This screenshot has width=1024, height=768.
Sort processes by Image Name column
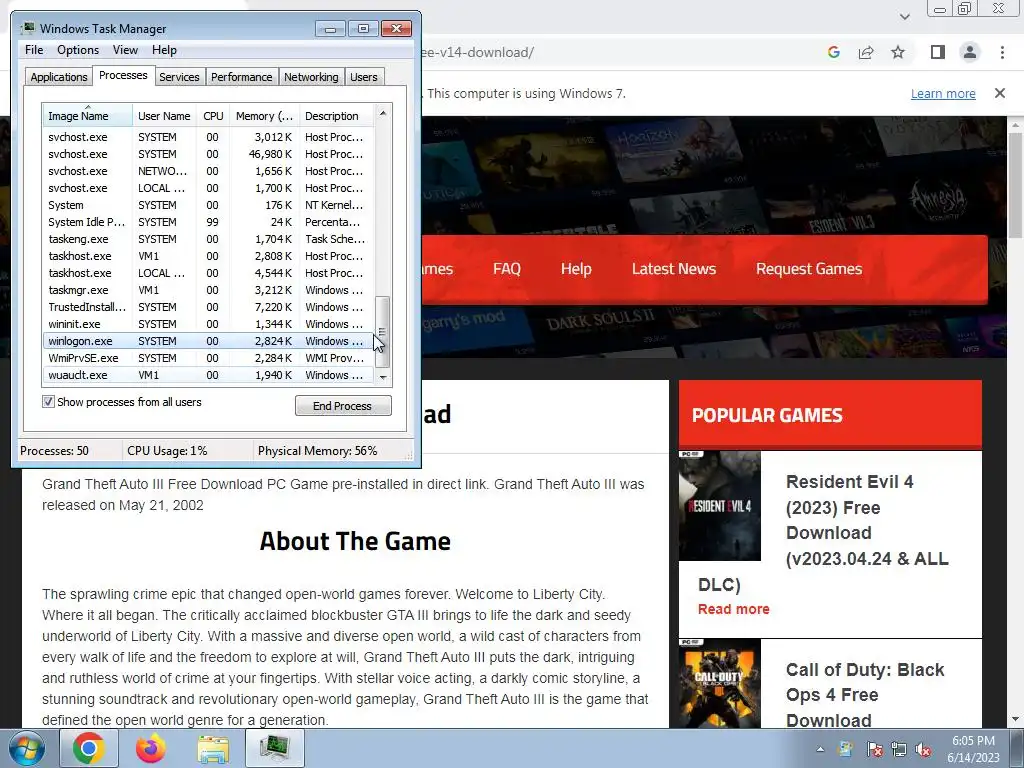pos(88,116)
